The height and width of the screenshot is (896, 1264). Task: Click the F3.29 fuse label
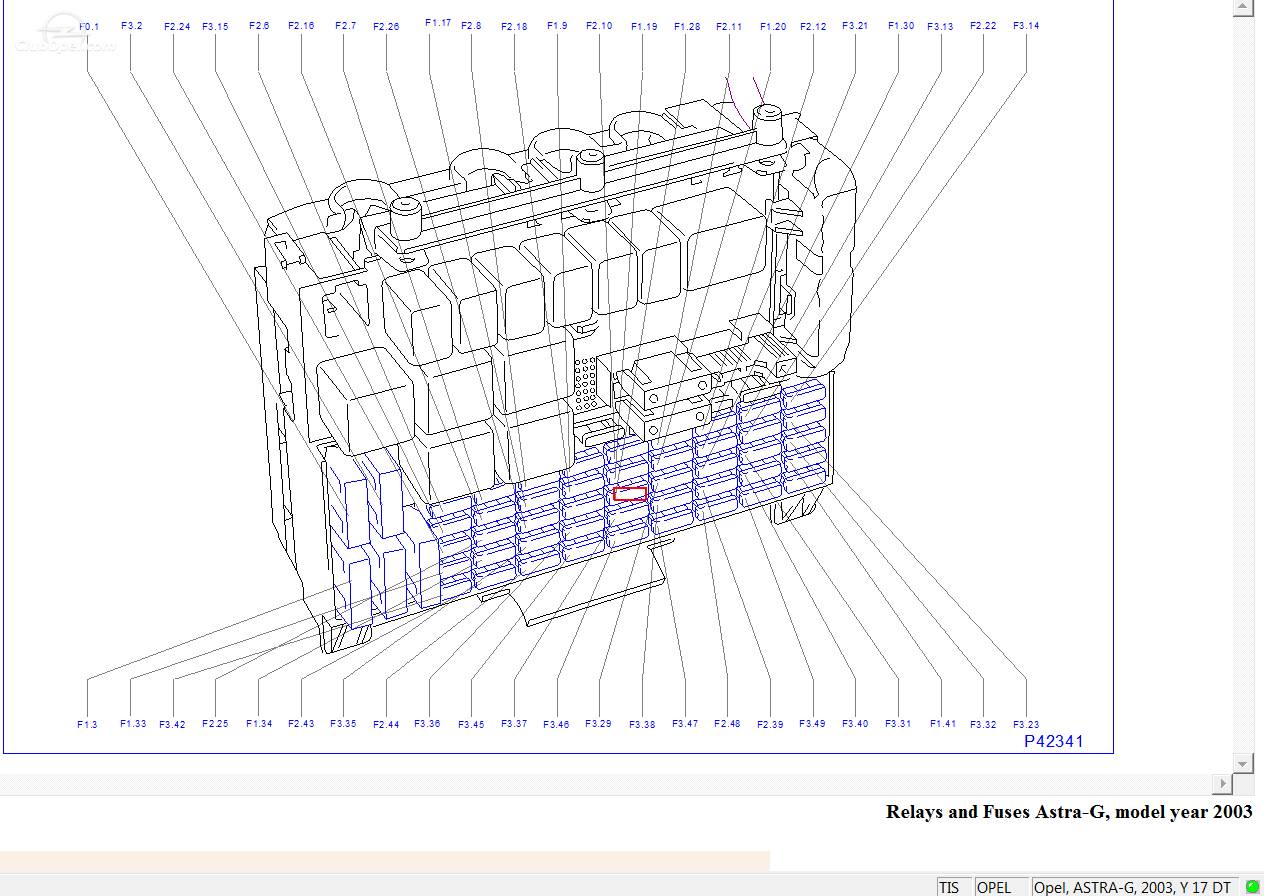598,724
